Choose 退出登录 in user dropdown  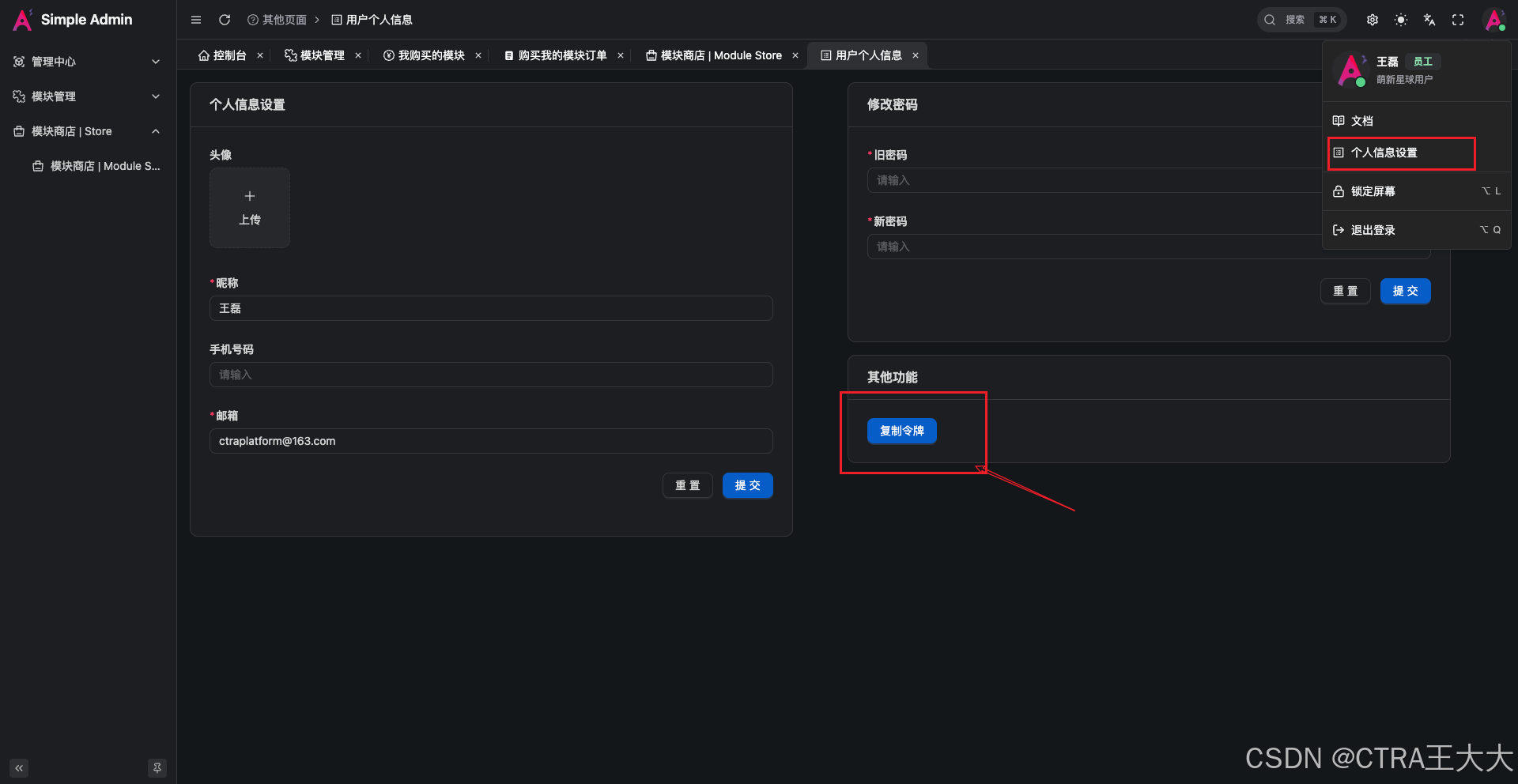1417,230
